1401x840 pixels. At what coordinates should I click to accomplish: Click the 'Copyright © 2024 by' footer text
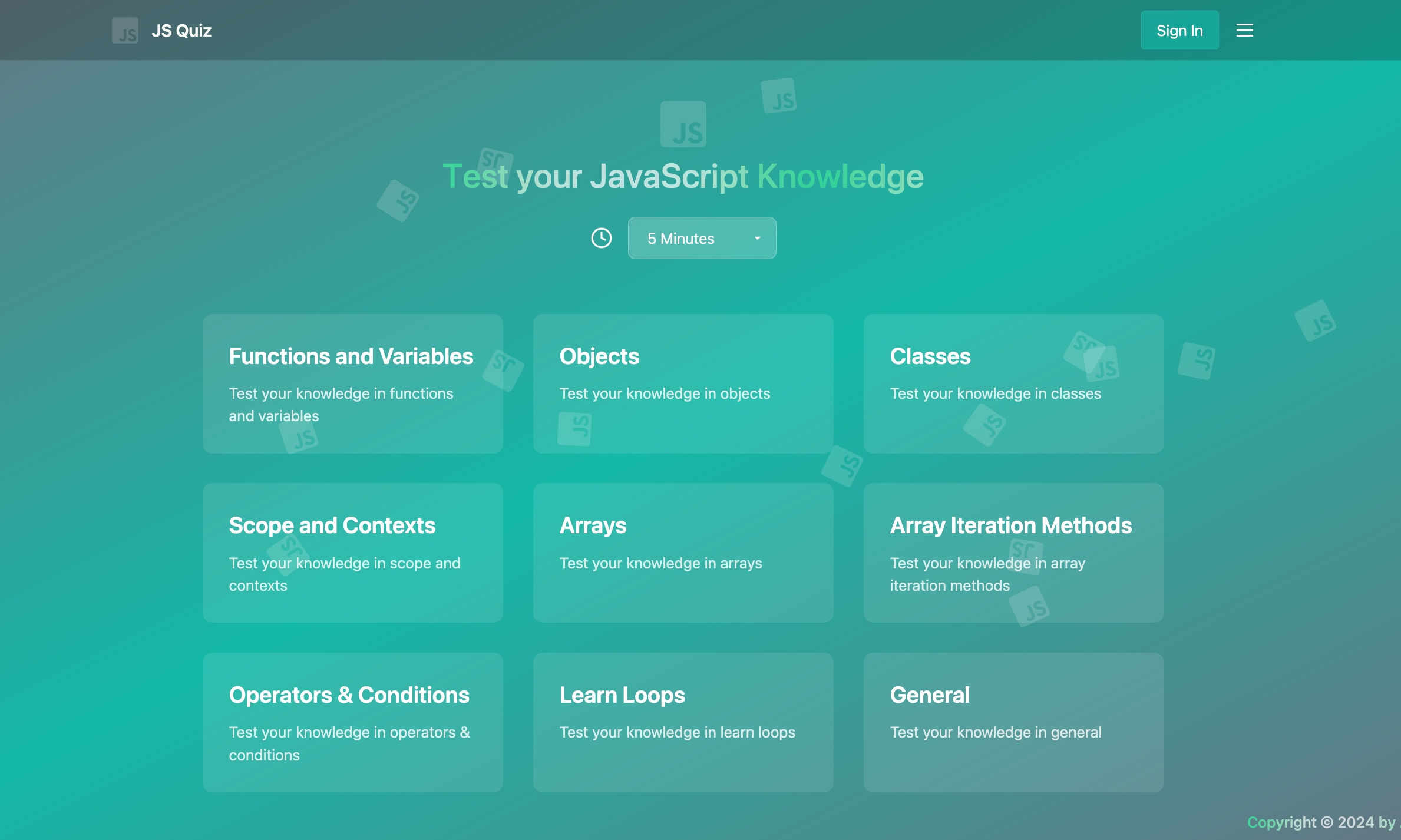point(1321,822)
